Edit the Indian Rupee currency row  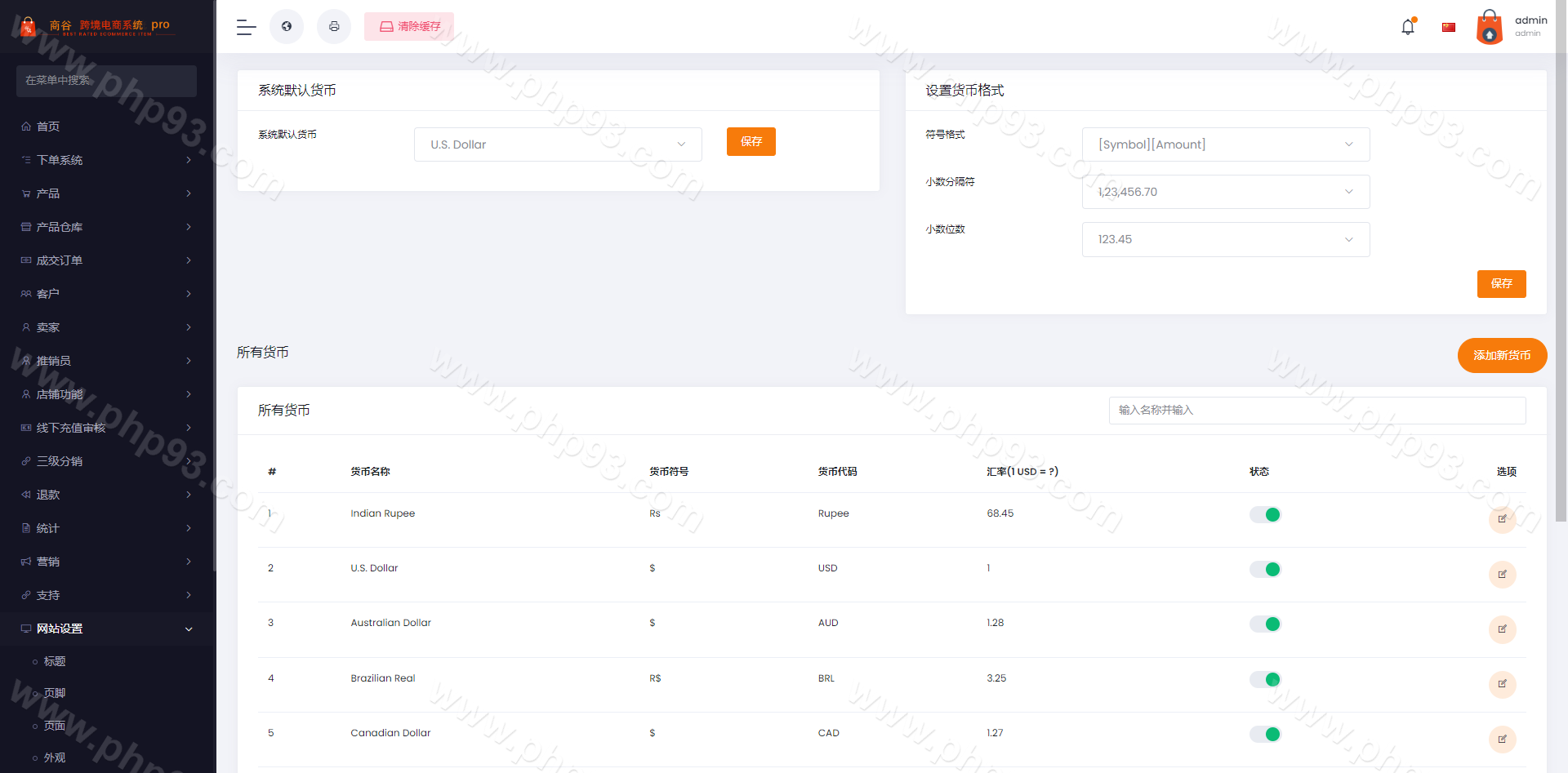point(1502,519)
